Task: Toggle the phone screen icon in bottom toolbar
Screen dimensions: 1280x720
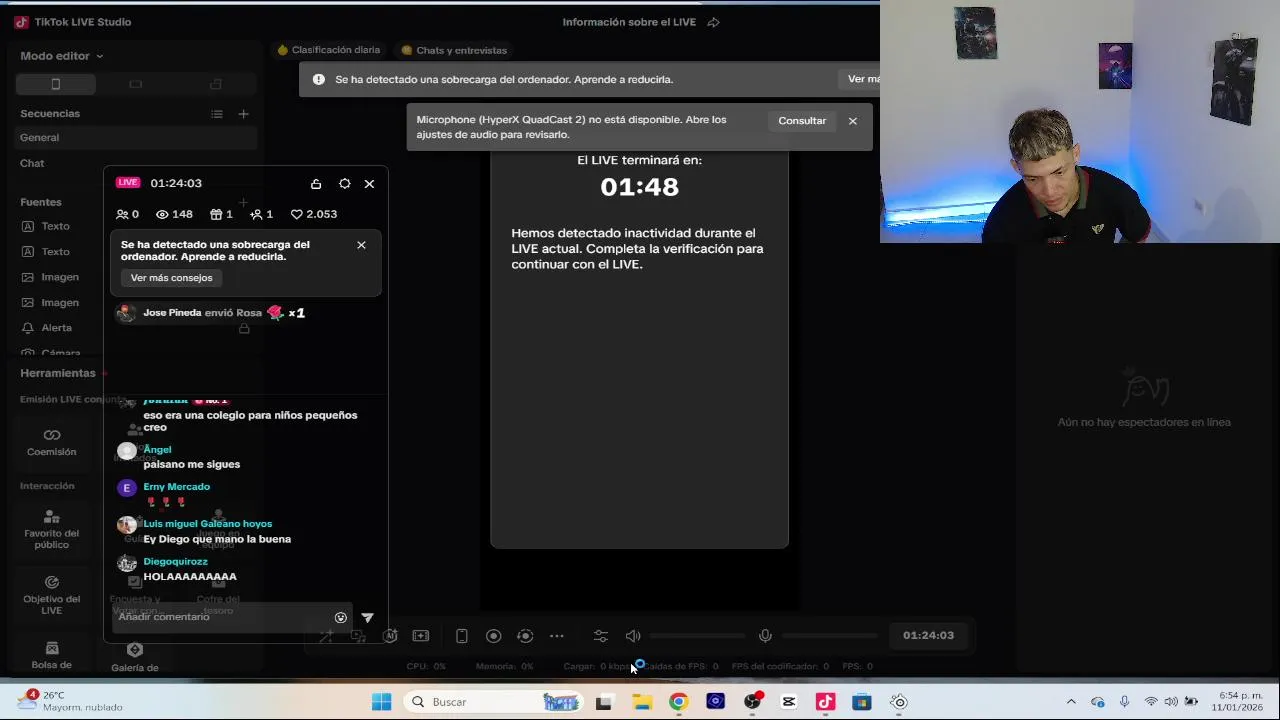Action: tap(461, 636)
